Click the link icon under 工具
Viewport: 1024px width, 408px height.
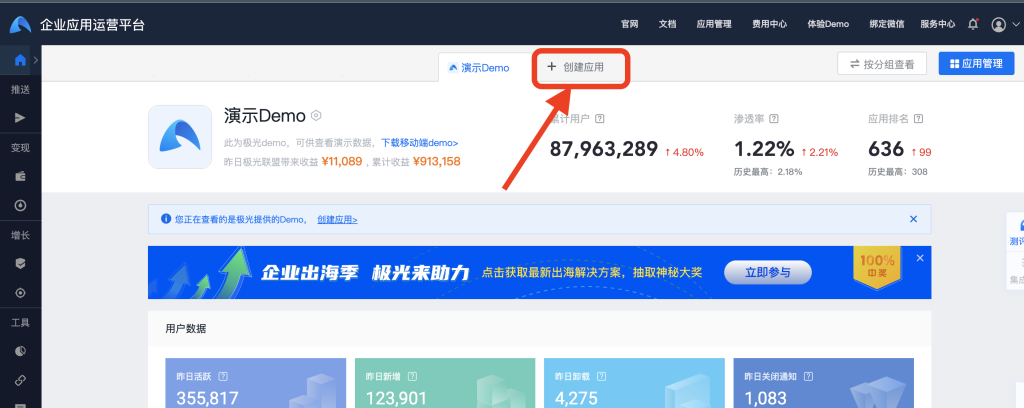tap(20, 381)
